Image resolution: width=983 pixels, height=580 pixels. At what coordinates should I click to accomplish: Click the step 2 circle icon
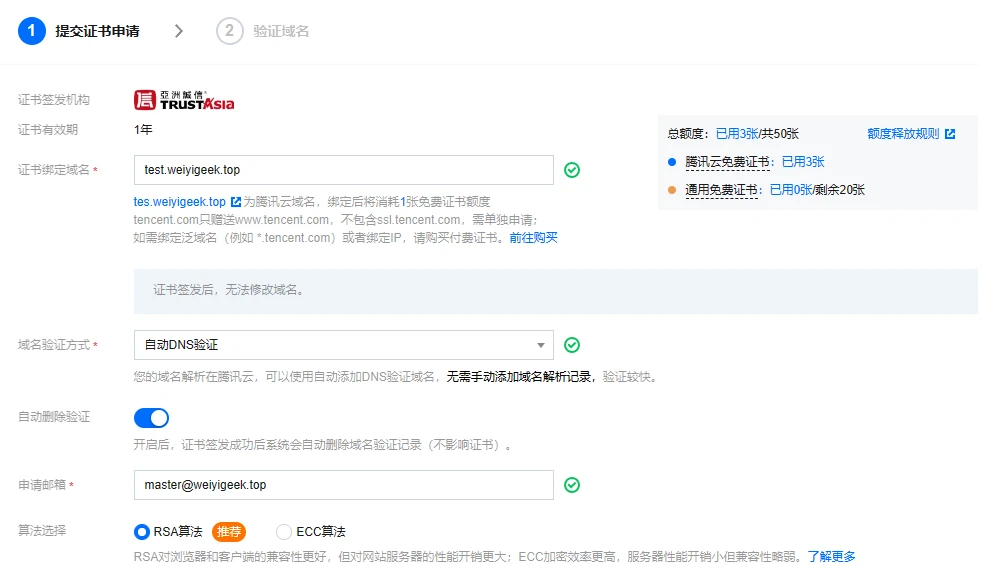click(229, 31)
